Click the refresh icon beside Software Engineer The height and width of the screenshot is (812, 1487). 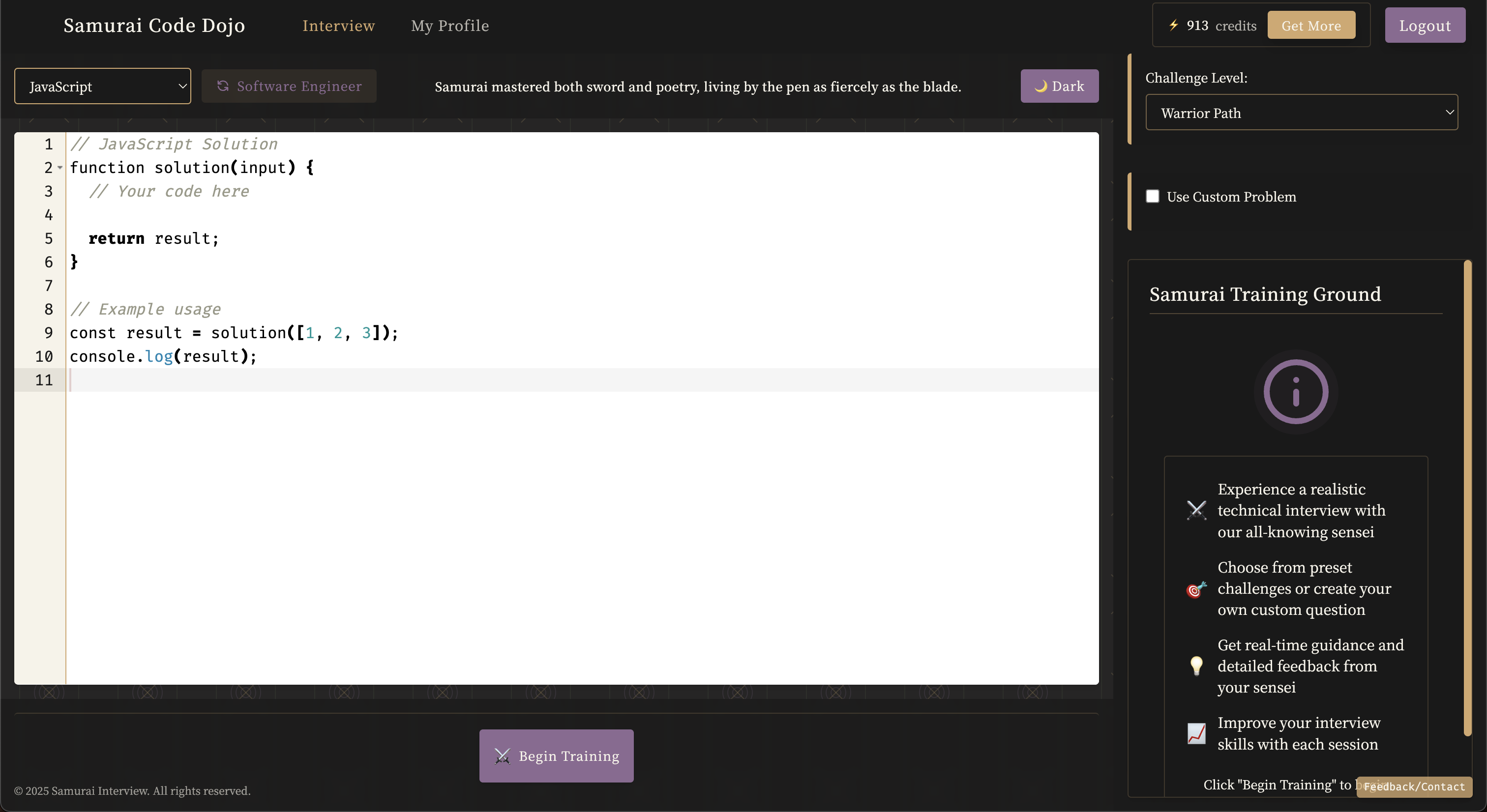(x=223, y=86)
